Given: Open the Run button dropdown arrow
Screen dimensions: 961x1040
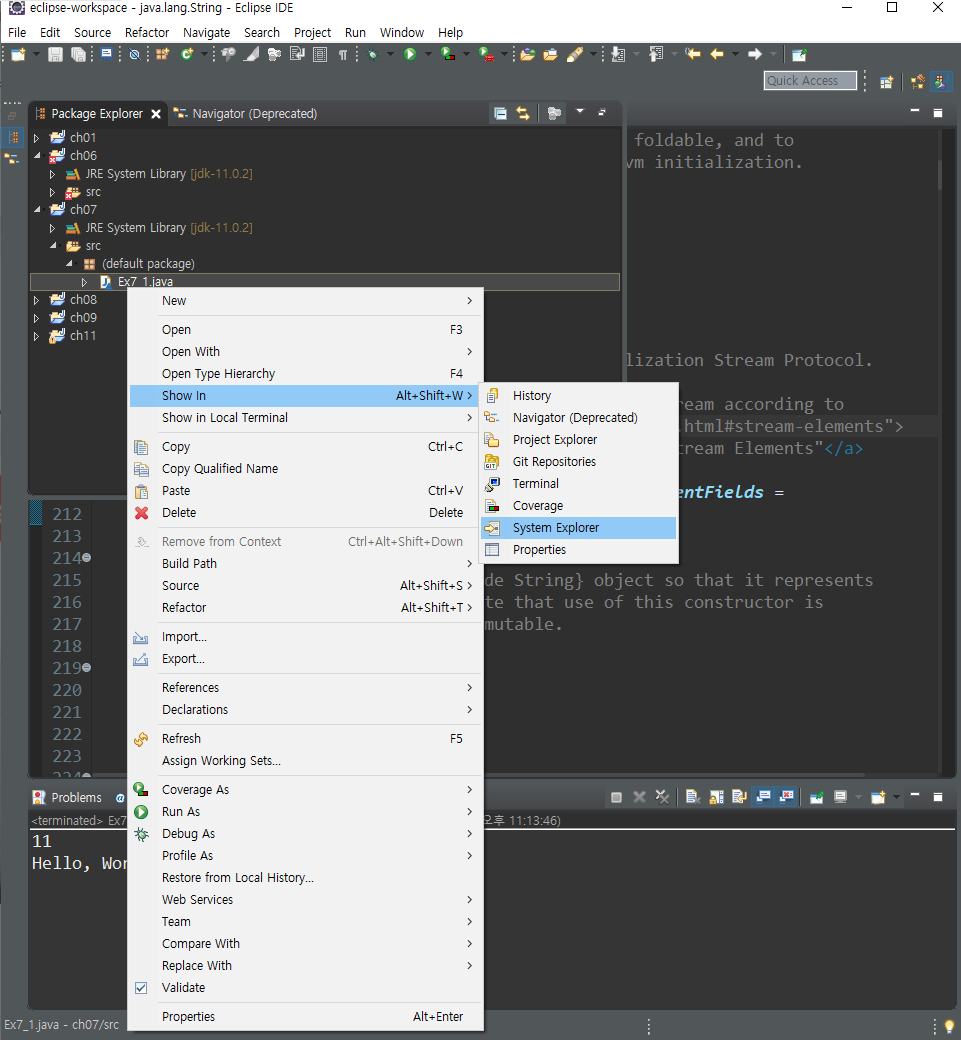Looking at the screenshot, I should point(428,54).
